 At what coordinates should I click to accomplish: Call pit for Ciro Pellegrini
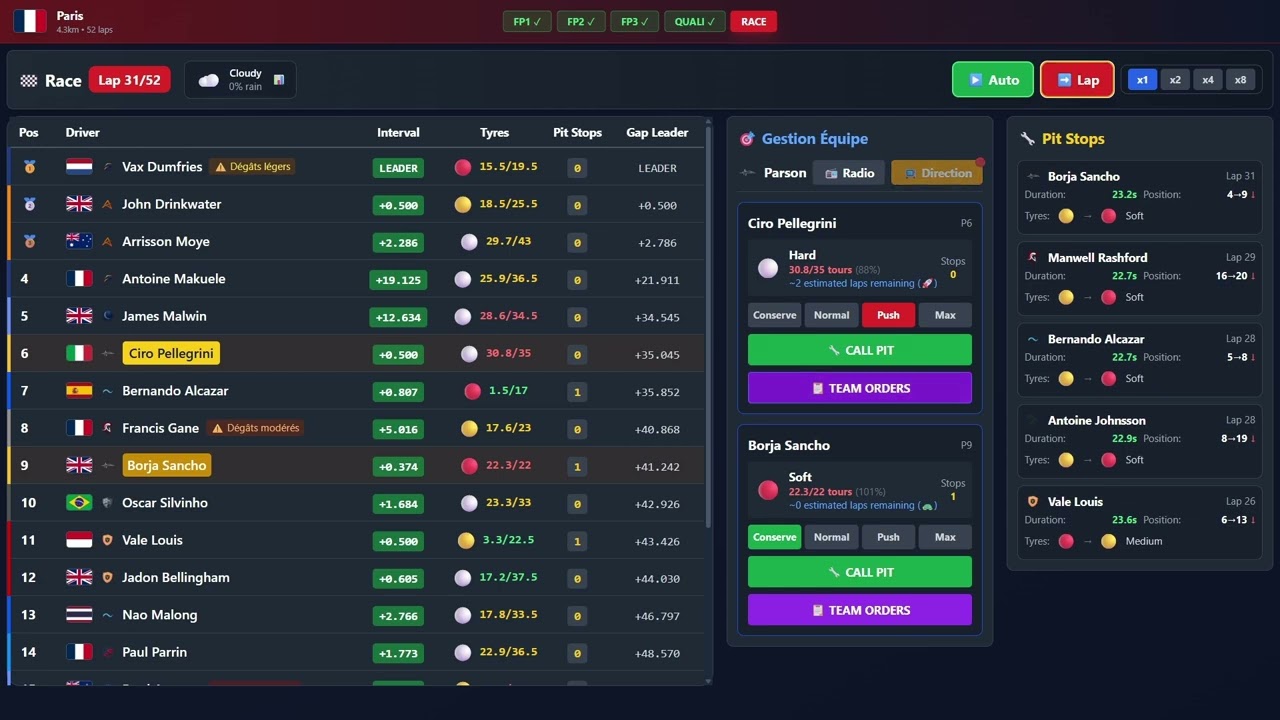[x=859, y=350]
